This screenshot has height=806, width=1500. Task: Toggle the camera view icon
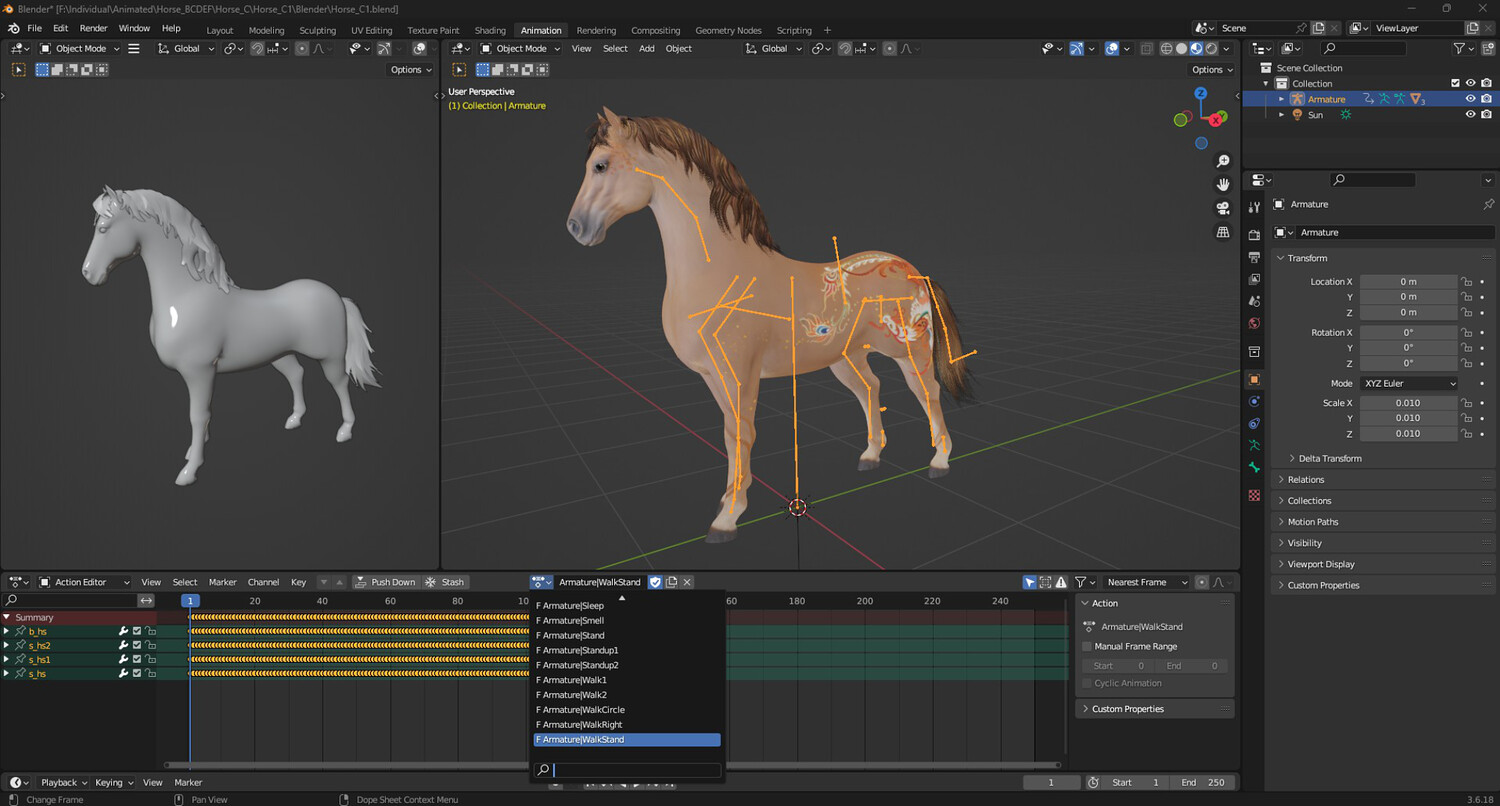1222,208
